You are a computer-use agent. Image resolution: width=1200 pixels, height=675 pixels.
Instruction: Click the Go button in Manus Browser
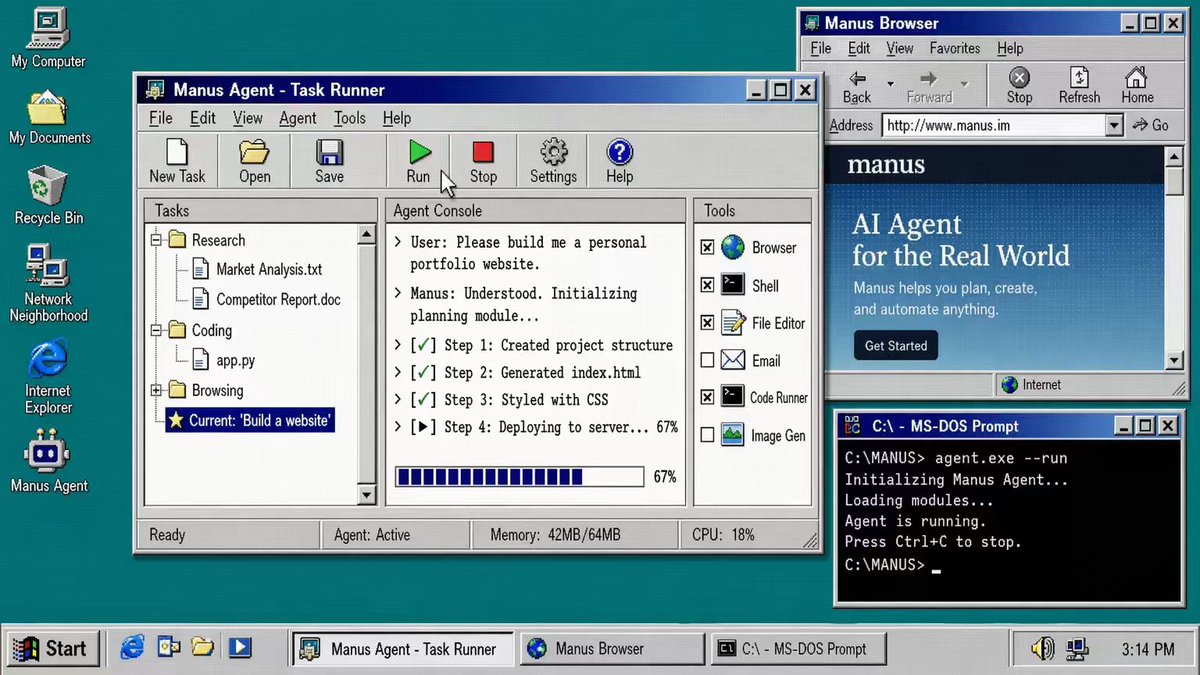tap(1151, 125)
